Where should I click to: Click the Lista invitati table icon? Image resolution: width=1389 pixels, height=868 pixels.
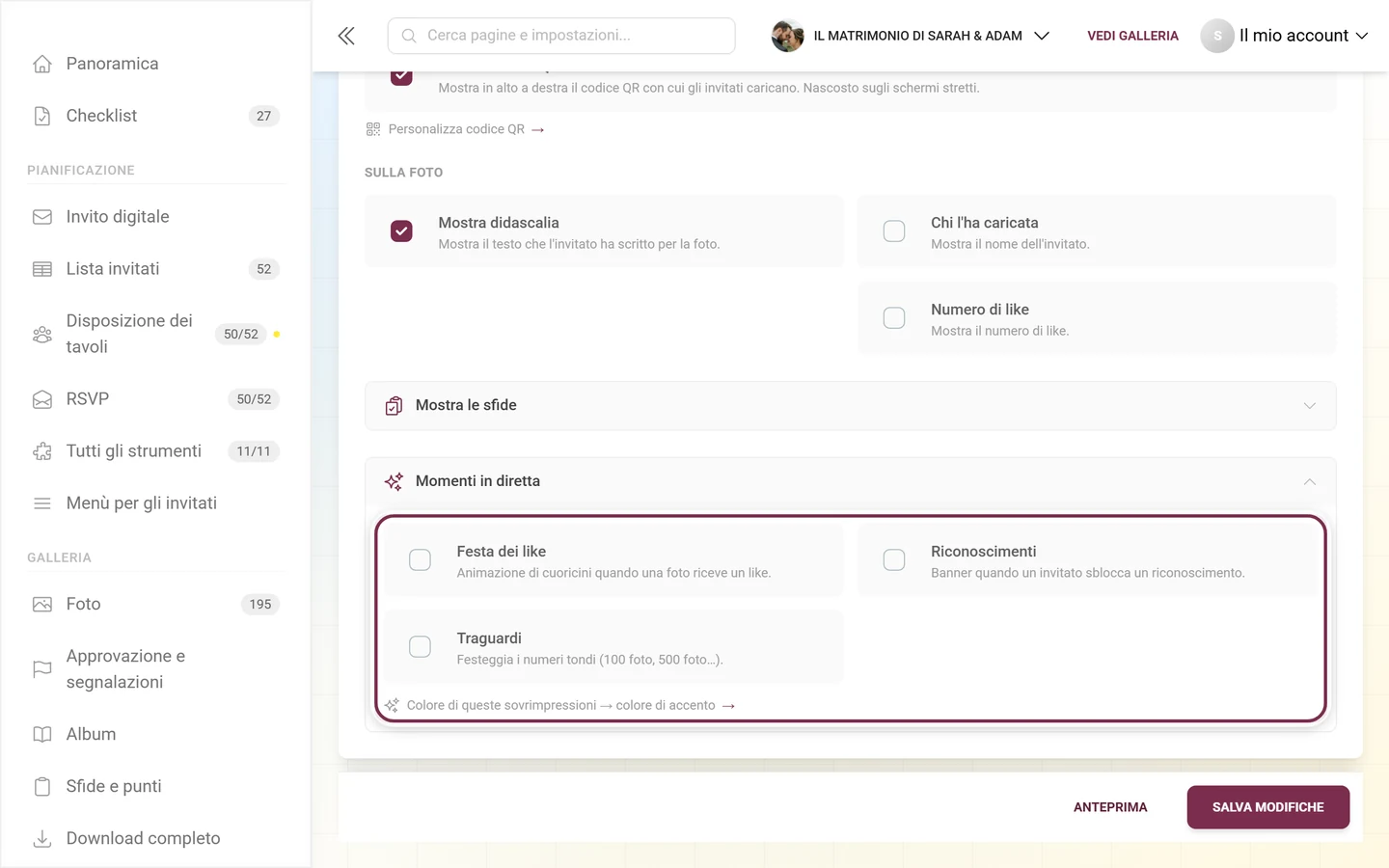tap(42, 269)
